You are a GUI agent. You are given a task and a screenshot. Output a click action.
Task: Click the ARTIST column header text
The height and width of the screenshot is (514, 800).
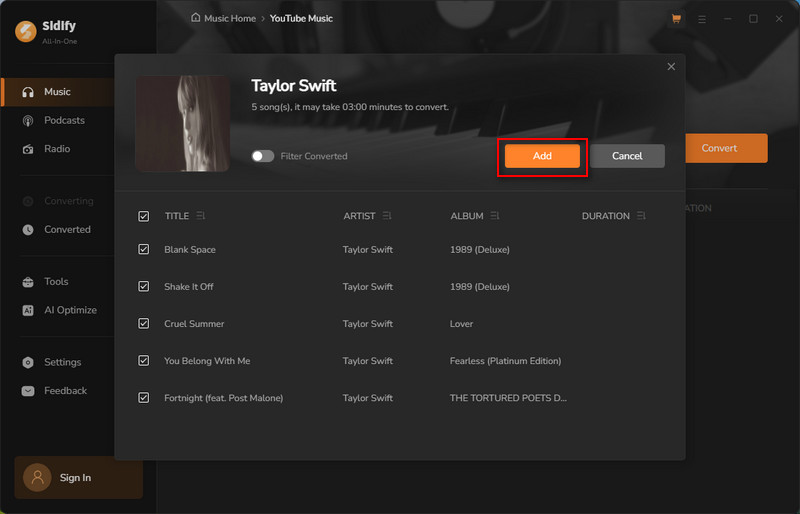(x=359, y=216)
